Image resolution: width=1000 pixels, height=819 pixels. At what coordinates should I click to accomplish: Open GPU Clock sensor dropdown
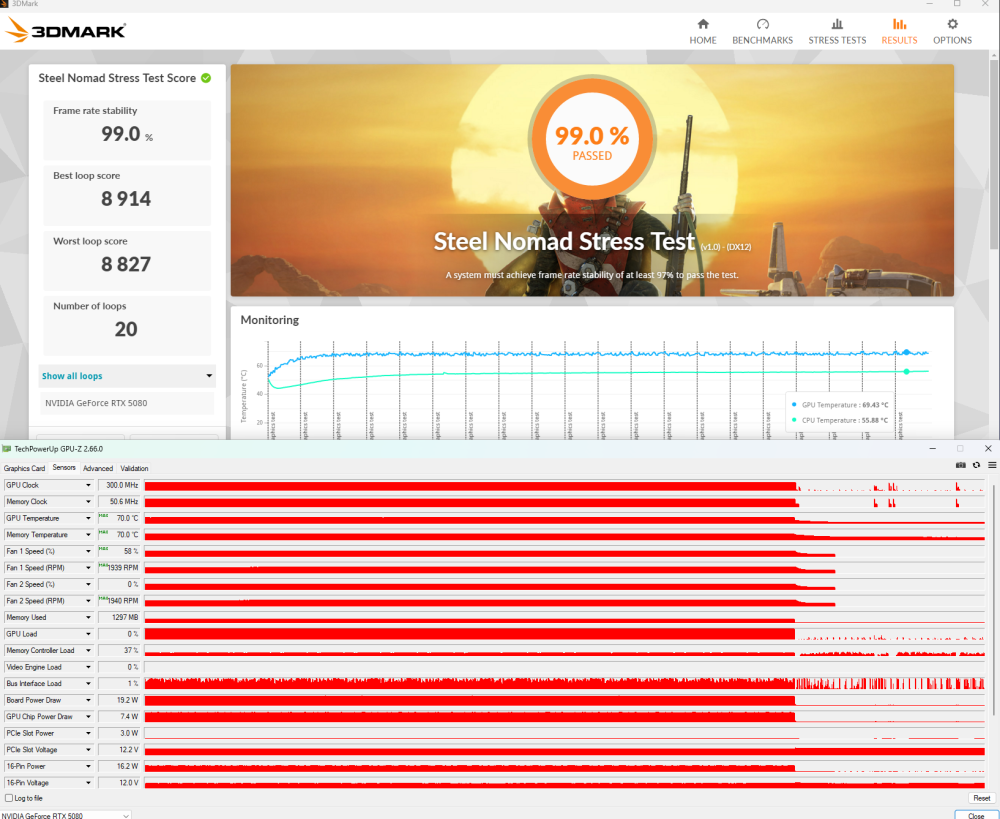tap(88, 485)
